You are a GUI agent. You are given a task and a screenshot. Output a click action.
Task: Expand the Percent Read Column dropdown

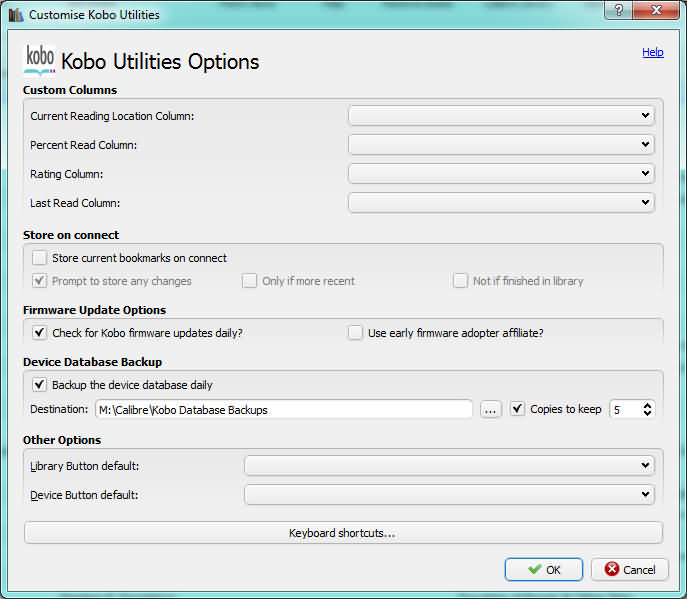501,145
